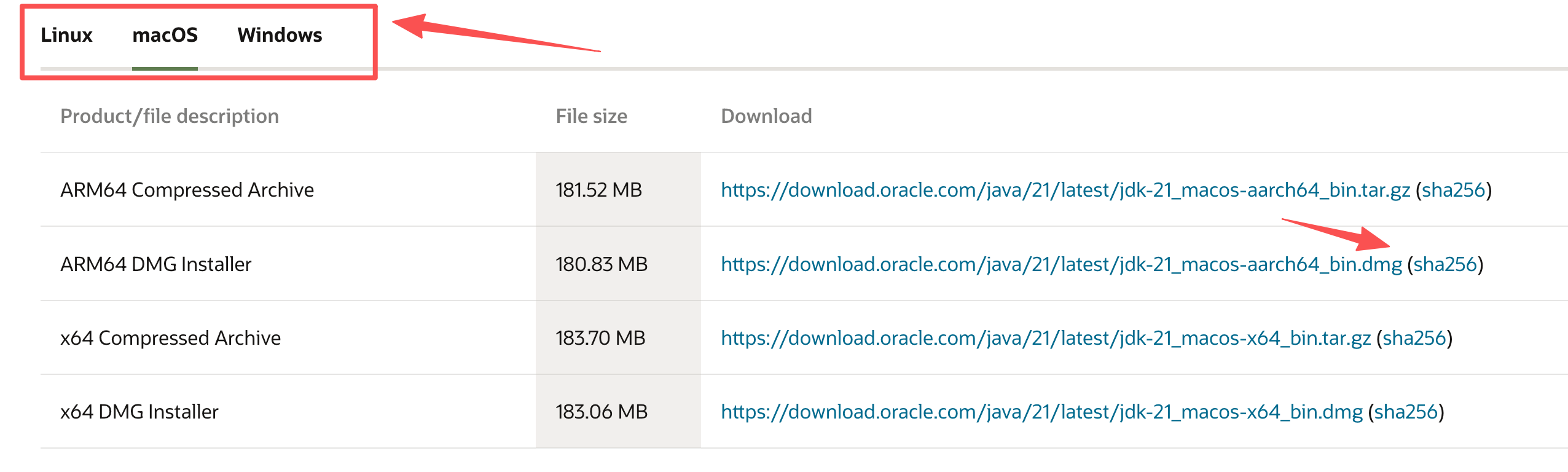Click the ARM64 DMG installer download link
The height and width of the screenshot is (472, 1568).
coord(1061,265)
